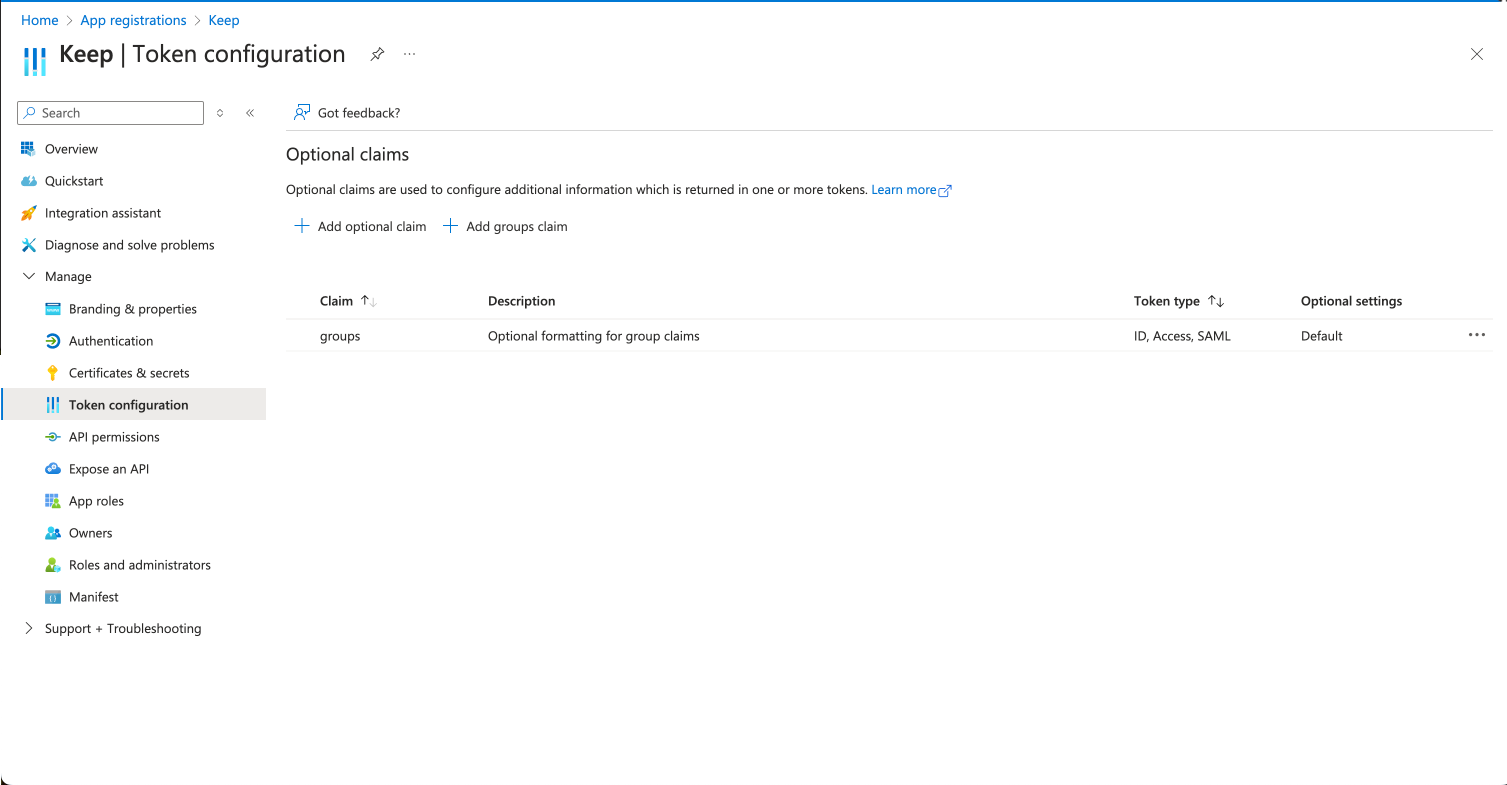Click the 'ID, Access, SAML' token type cell
1507x785 pixels.
click(x=1182, y=336)
